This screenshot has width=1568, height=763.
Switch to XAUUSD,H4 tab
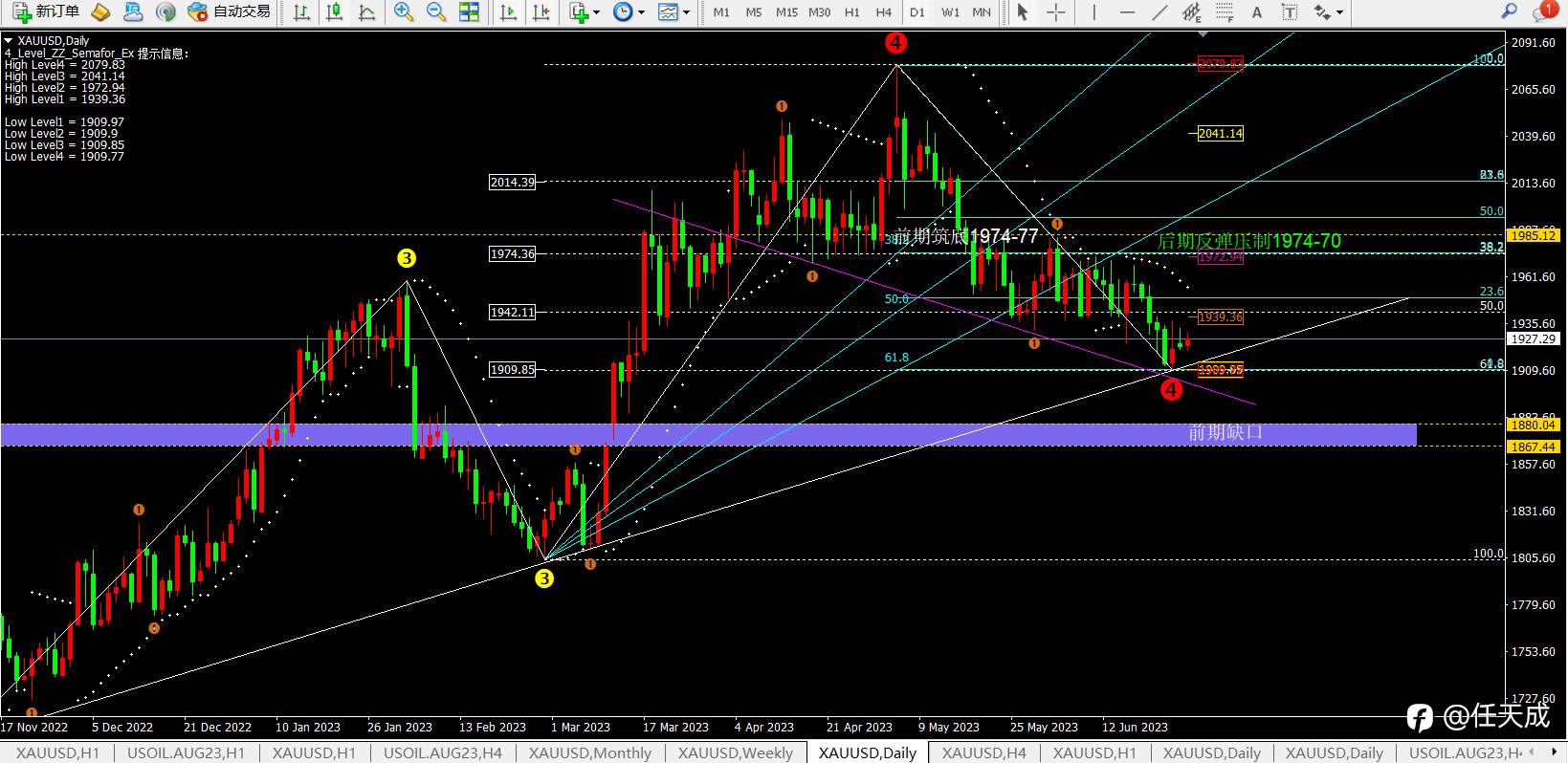pyautogui.click(x=983, y=753)
